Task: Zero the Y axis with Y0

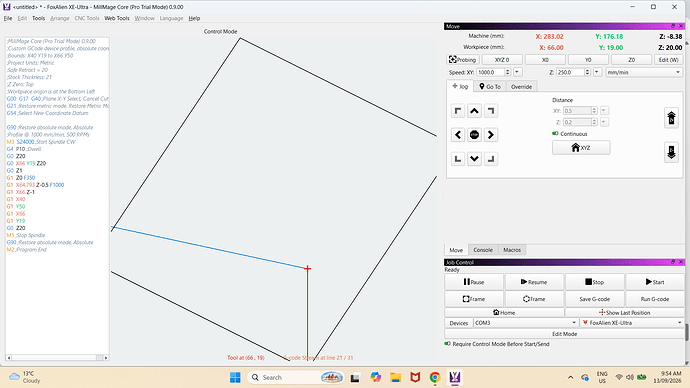Action: tap(588, 59)
